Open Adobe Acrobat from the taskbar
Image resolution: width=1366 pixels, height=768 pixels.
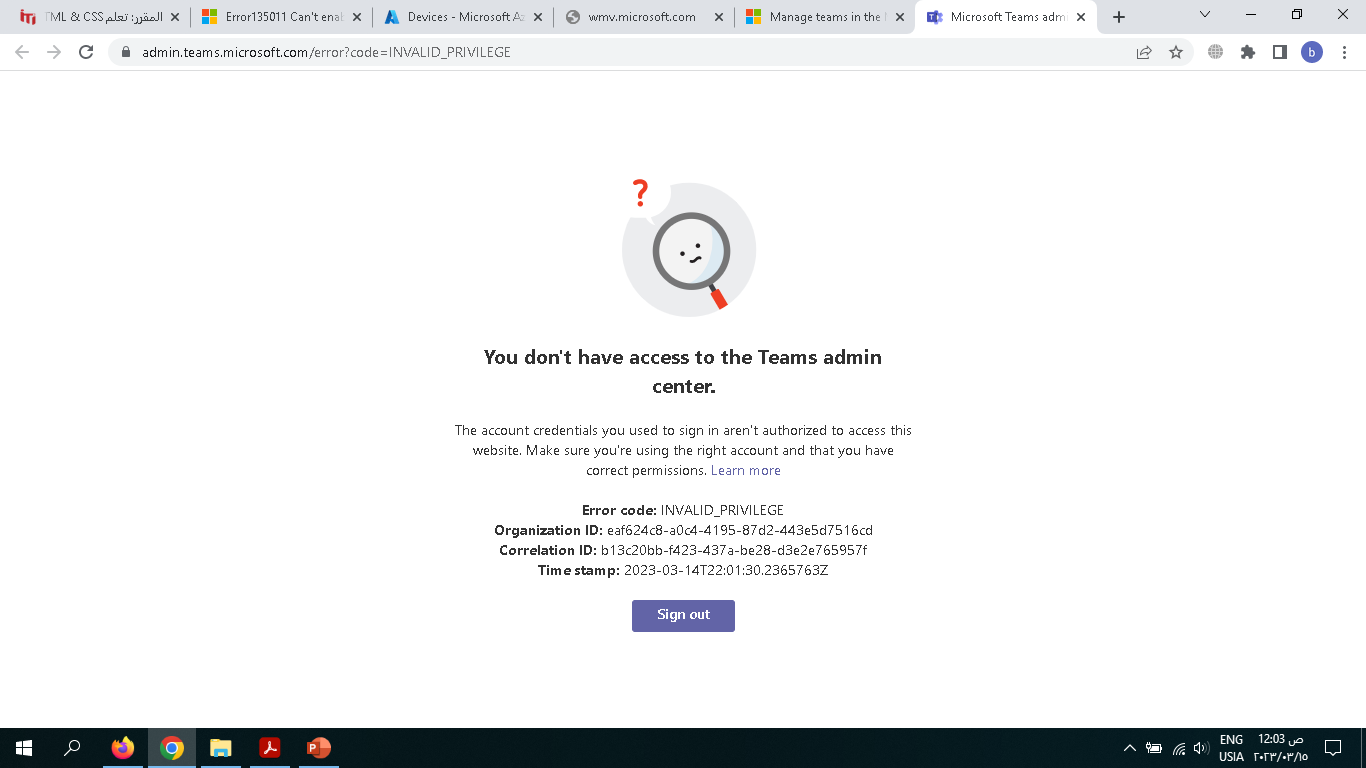pos(270,748)
